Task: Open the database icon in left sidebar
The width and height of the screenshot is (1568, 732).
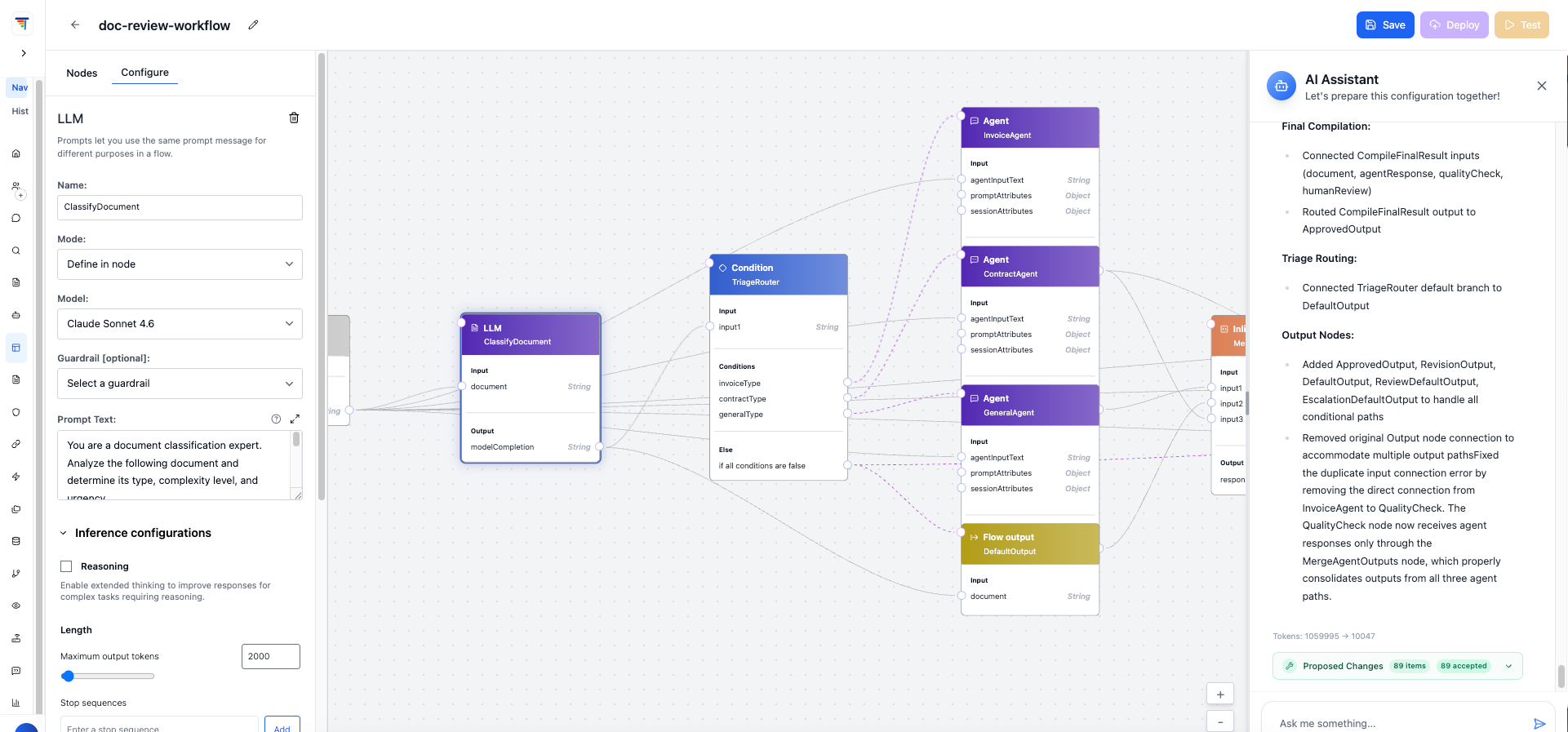Action: click(x=16, y=541)
